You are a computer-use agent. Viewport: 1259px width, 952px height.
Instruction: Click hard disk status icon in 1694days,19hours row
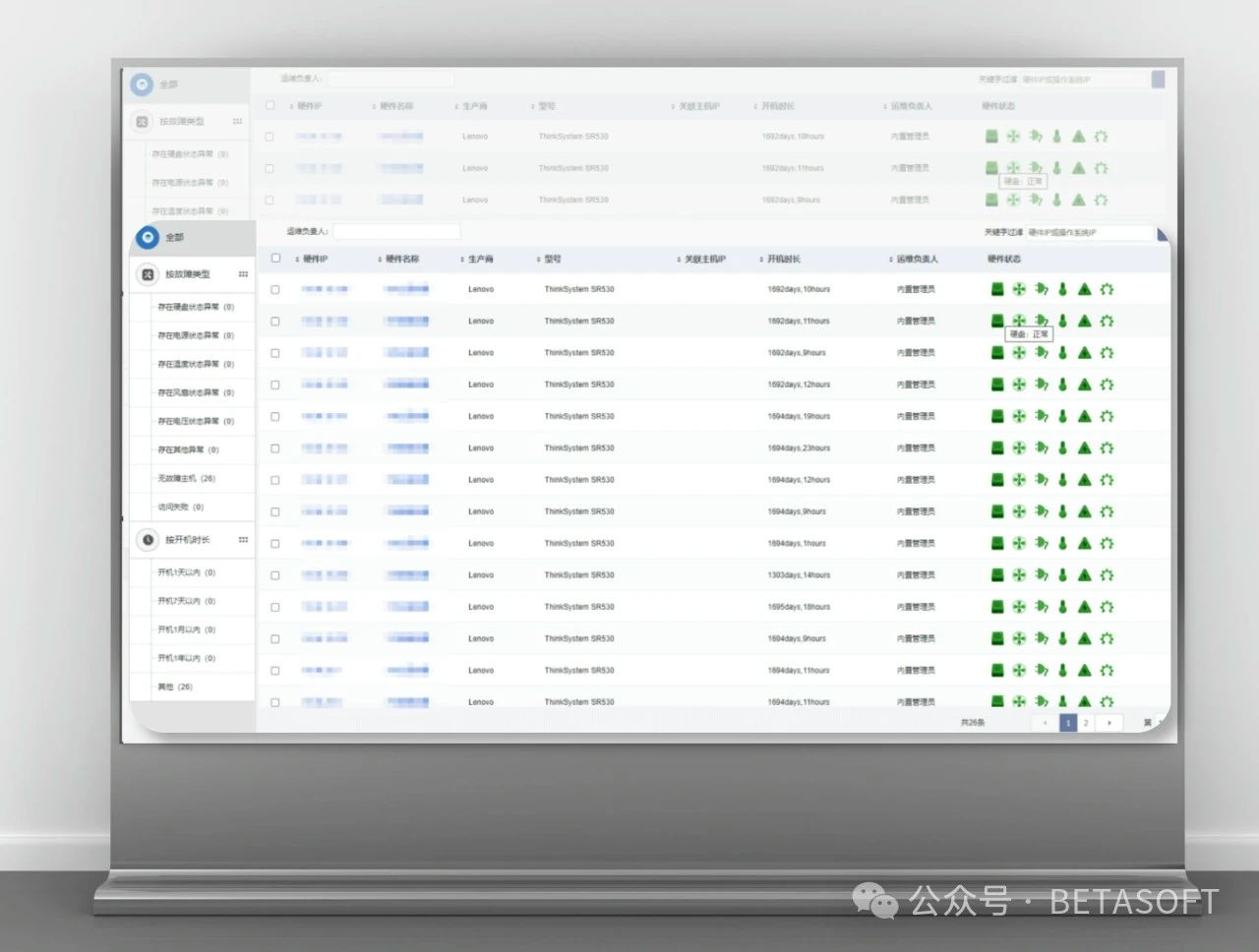996,416
